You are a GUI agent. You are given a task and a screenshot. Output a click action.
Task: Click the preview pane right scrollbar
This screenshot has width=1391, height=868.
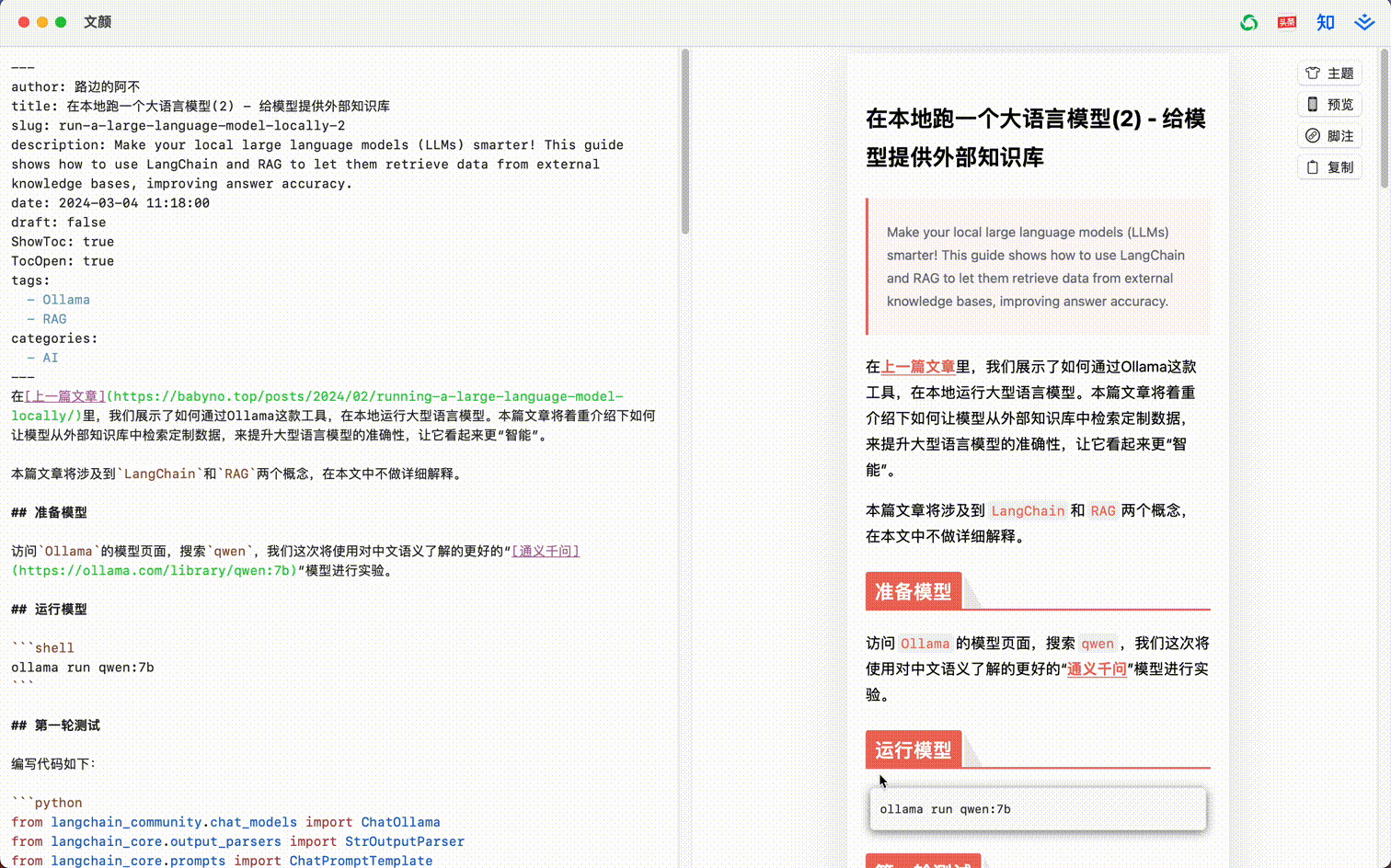tap(1384, 120)
